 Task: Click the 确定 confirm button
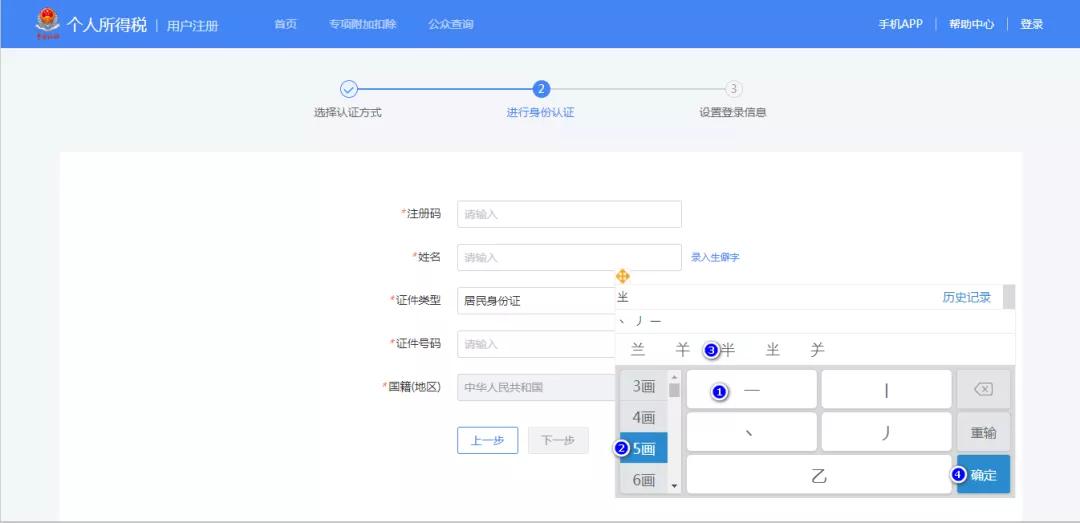[x=983, y=475]
